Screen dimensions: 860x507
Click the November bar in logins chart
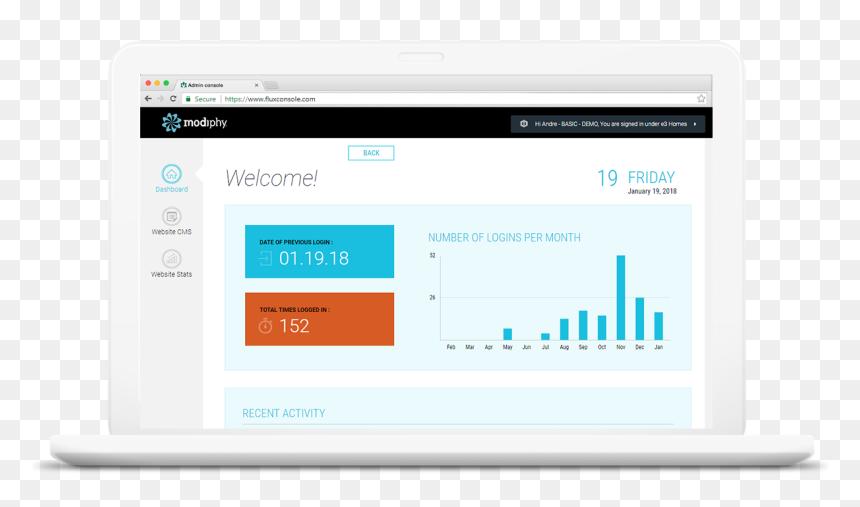click(621, 298)
